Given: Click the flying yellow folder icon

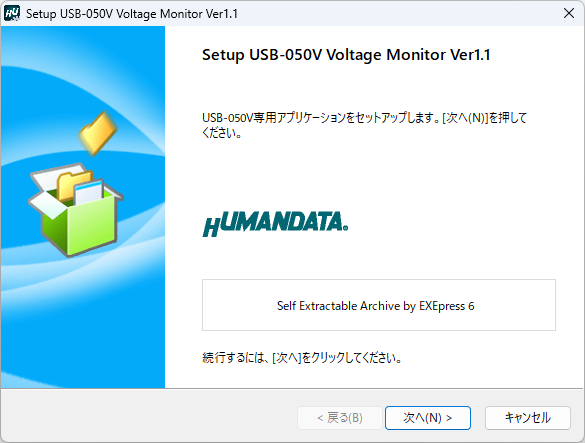Looking at the screenshot, I should click(x=98, y=133).
